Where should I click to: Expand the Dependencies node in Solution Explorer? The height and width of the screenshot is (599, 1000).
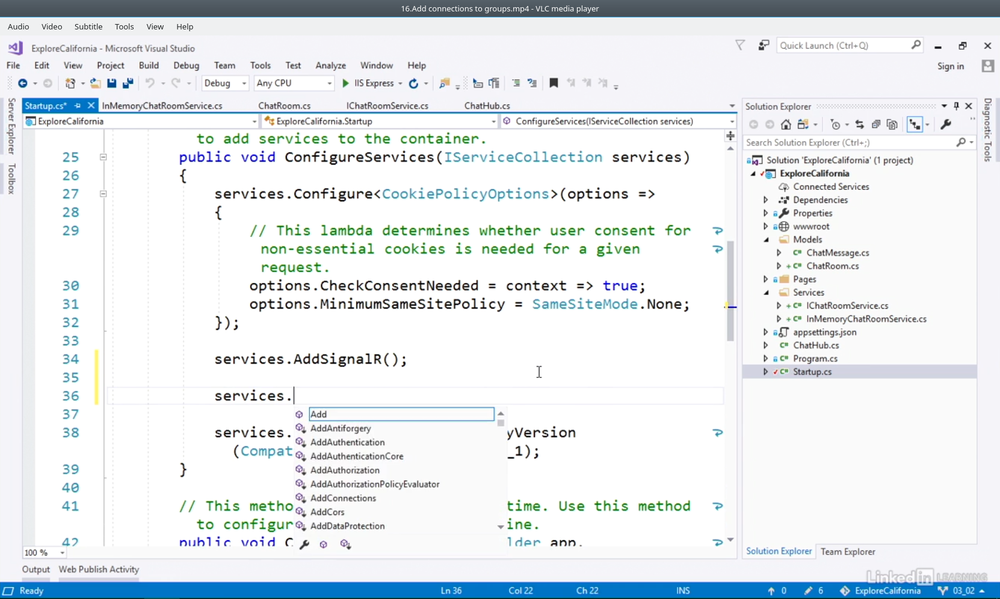(x=766, y=200)
